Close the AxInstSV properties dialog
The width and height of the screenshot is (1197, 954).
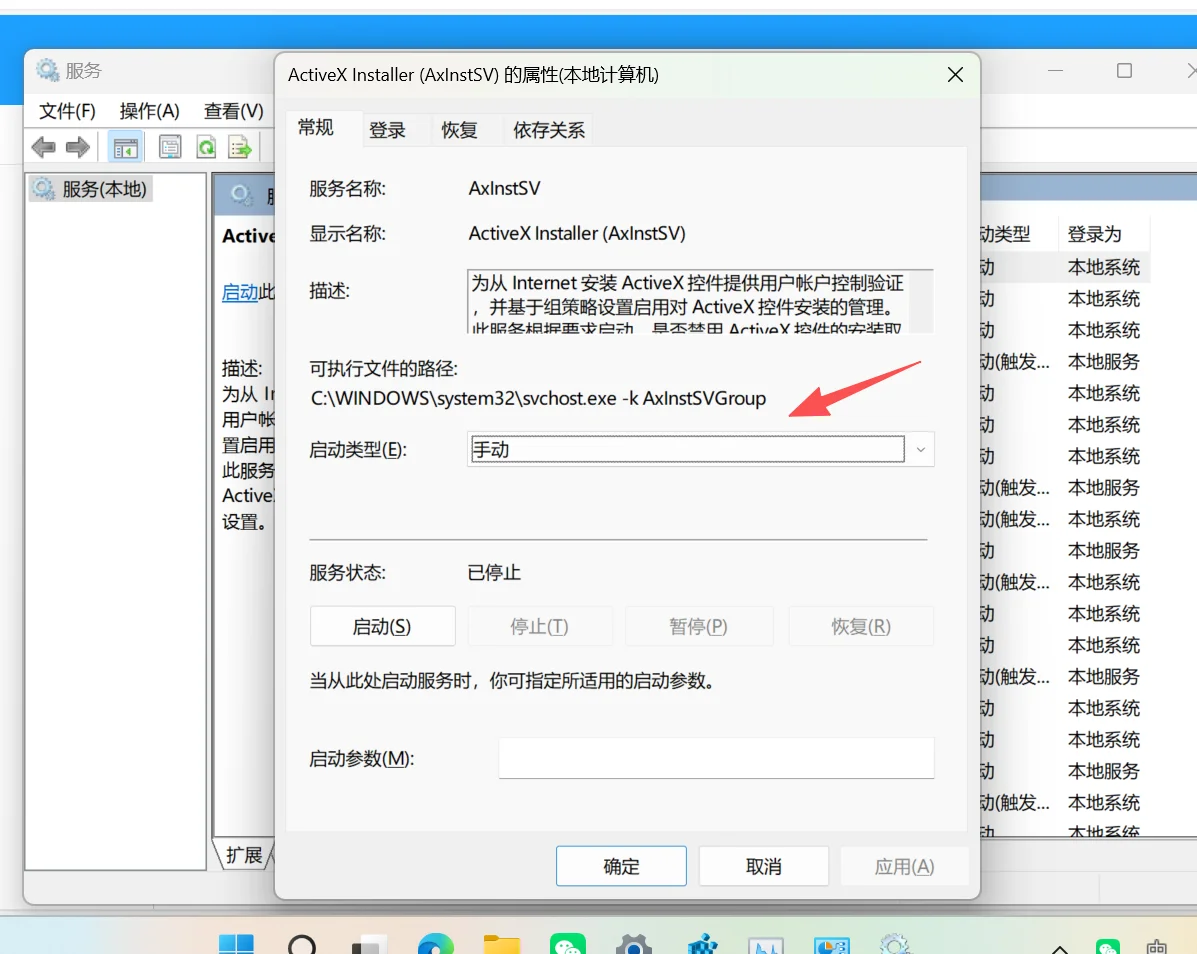pos(955,75)
